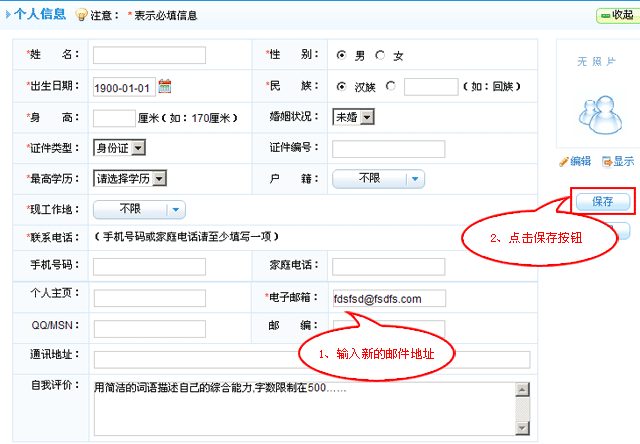Viewport: 640px width, 444px height.
Task: Collapse the panel with 收起 button
Action: click(616, 15)
